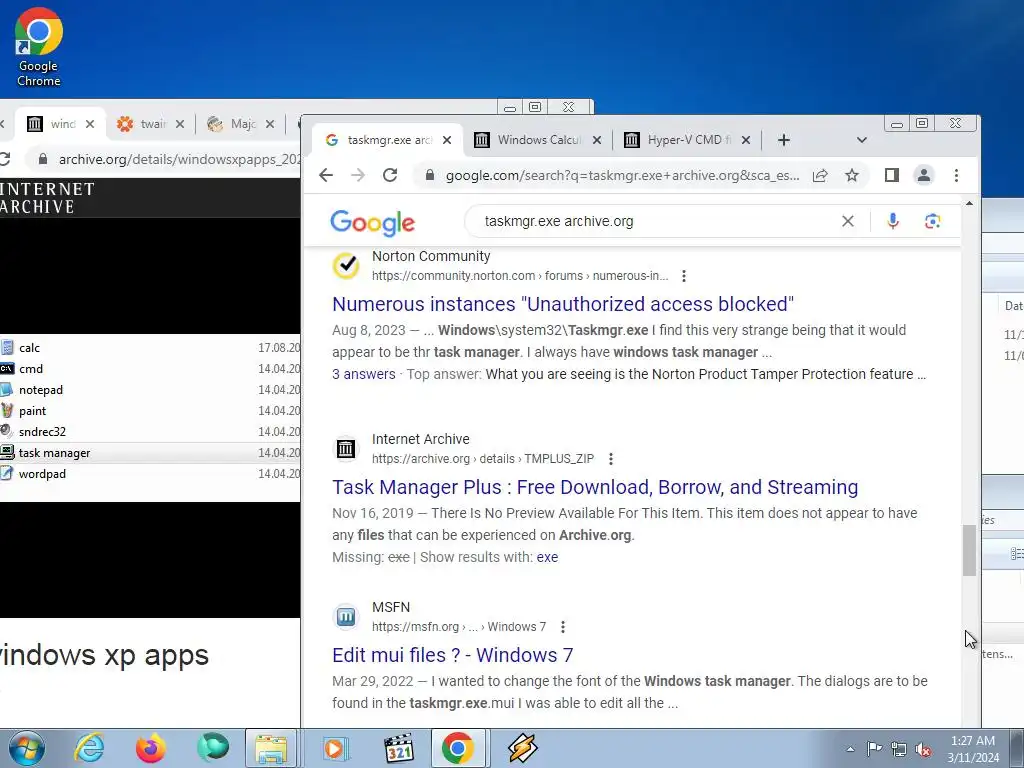Switch to taskmgr.exe Google search tab
Screen dimensions: 1024x768
point(388,140)
